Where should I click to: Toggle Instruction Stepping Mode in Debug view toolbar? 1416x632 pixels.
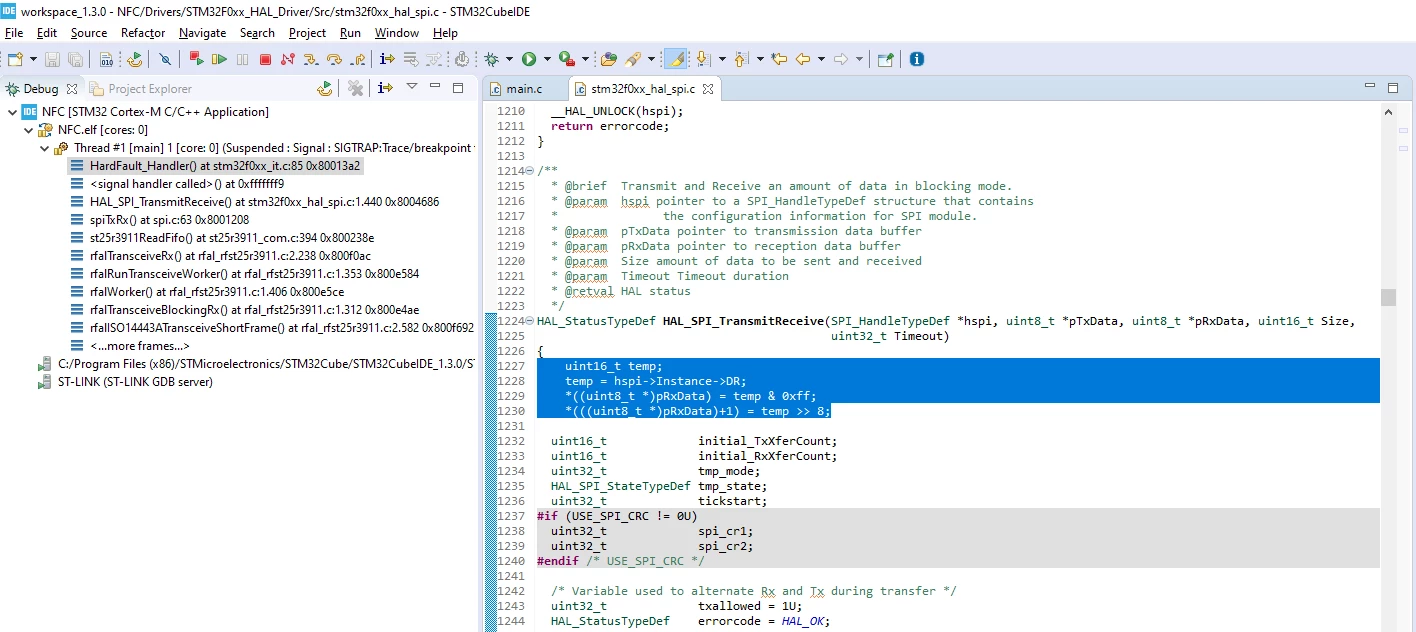pyautogui.click(x=385, y=89)
